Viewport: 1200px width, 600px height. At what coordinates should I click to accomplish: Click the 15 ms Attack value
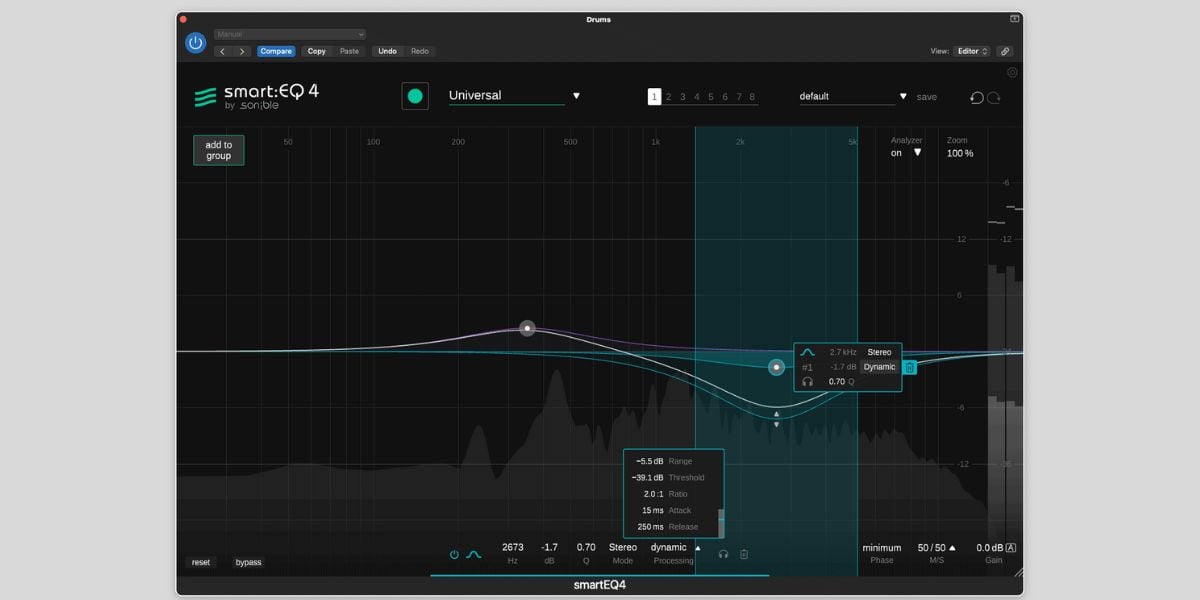653,510
